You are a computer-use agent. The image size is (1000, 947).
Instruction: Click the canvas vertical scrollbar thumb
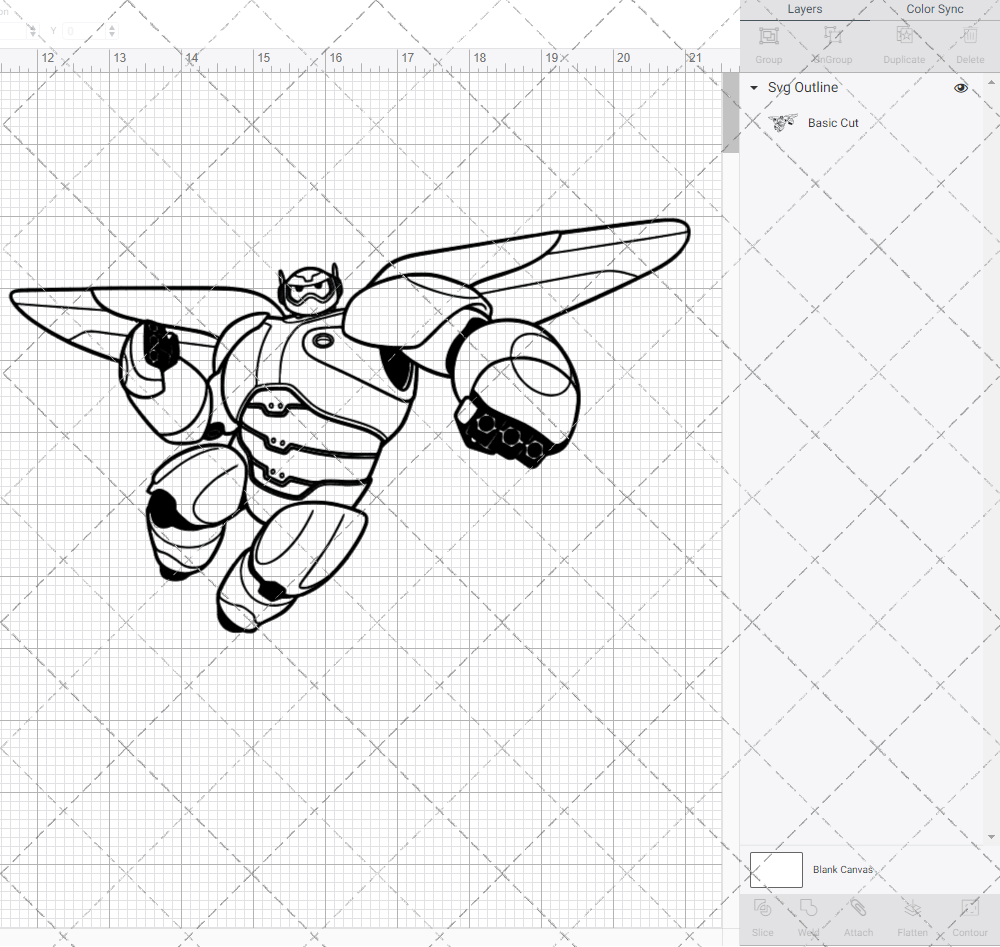[x=730, y=113]
